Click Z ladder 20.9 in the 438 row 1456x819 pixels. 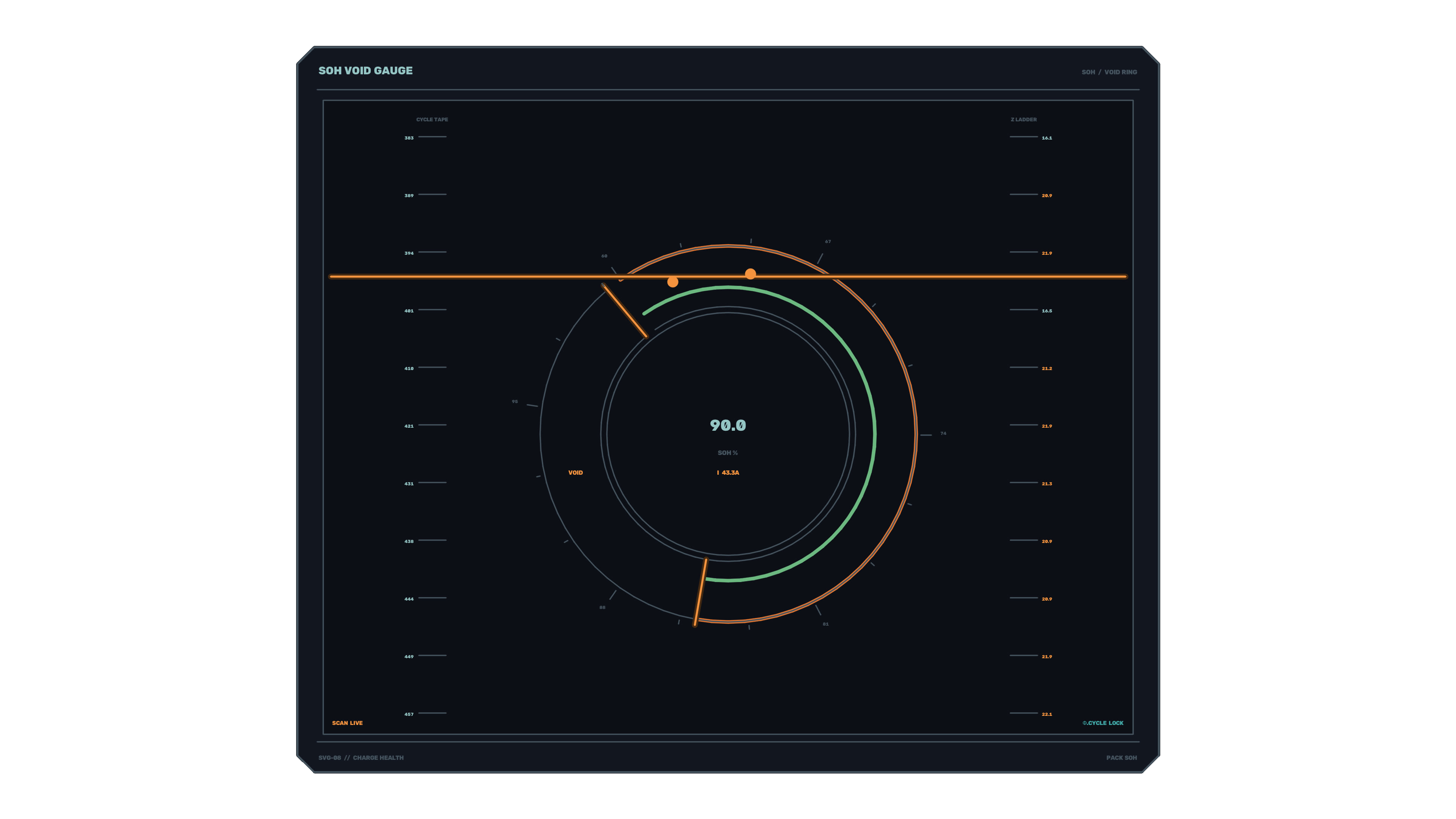coord(1047,541)
